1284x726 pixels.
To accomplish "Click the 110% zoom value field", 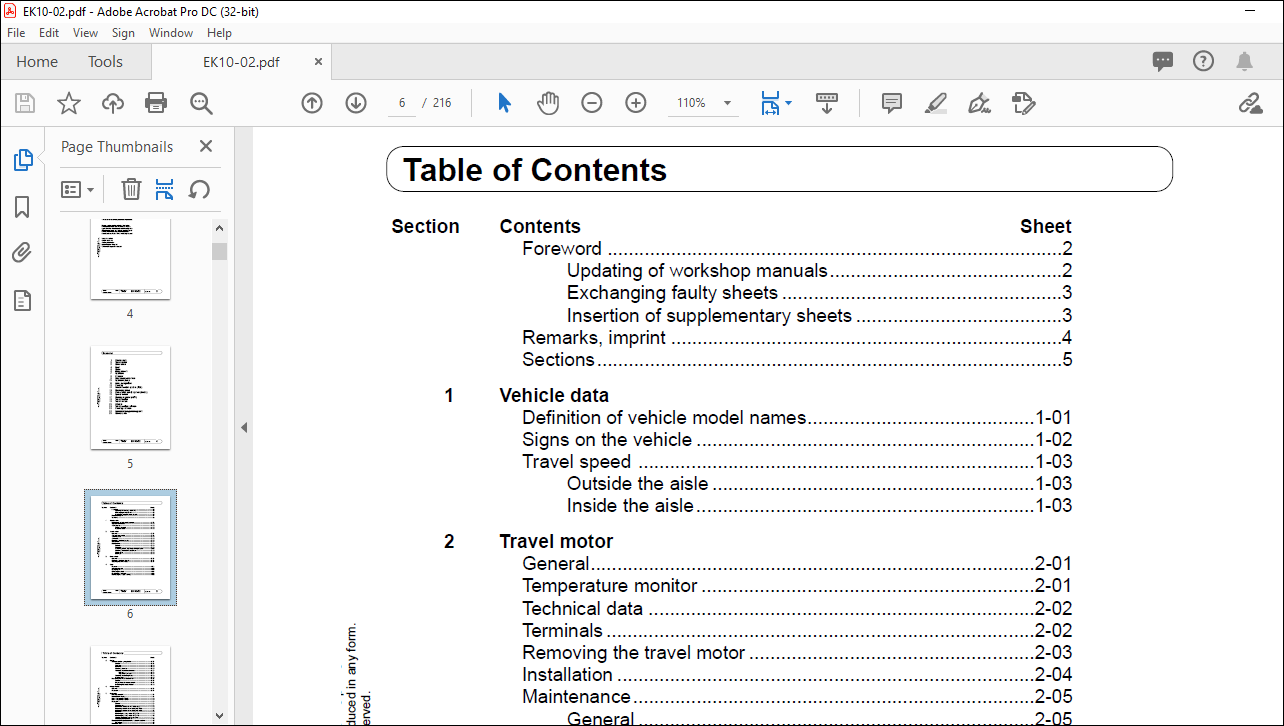I will [692, 103].
